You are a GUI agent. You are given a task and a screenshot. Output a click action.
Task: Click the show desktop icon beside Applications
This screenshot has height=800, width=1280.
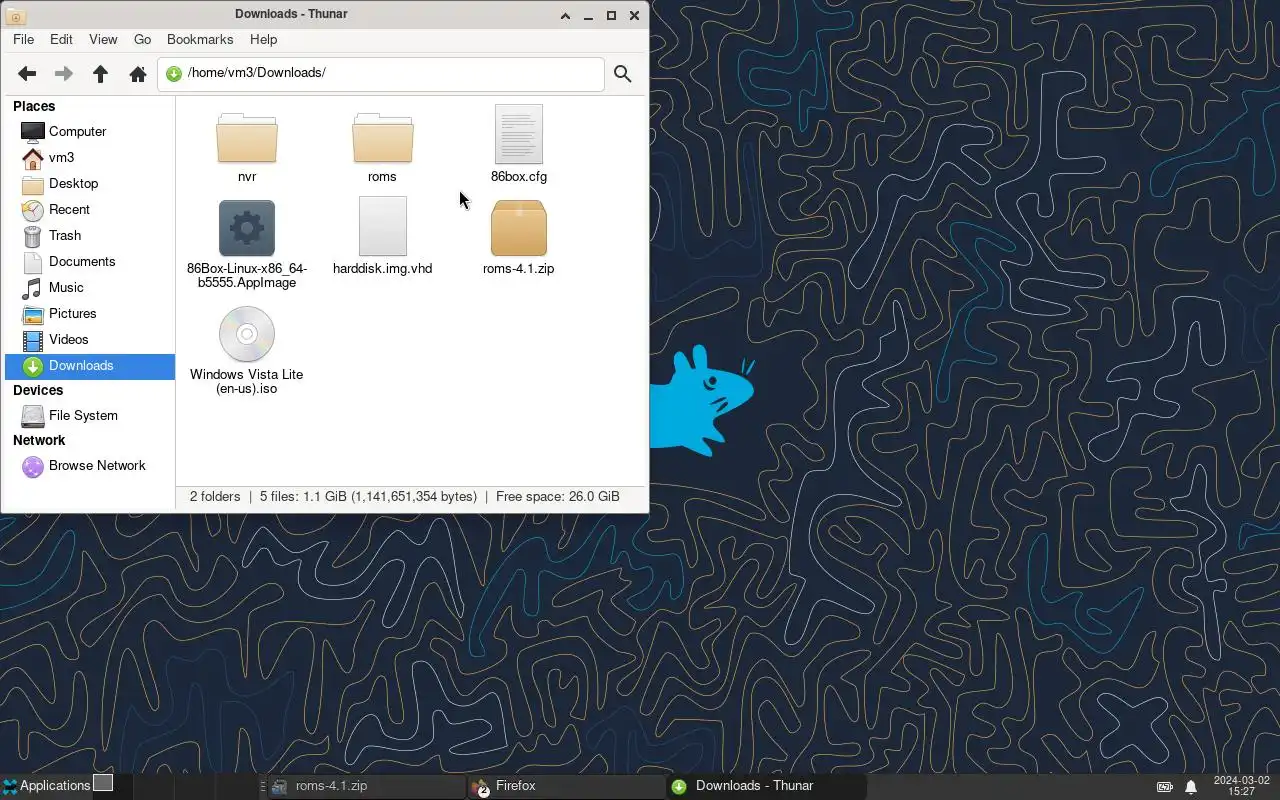tap(103, 783)
